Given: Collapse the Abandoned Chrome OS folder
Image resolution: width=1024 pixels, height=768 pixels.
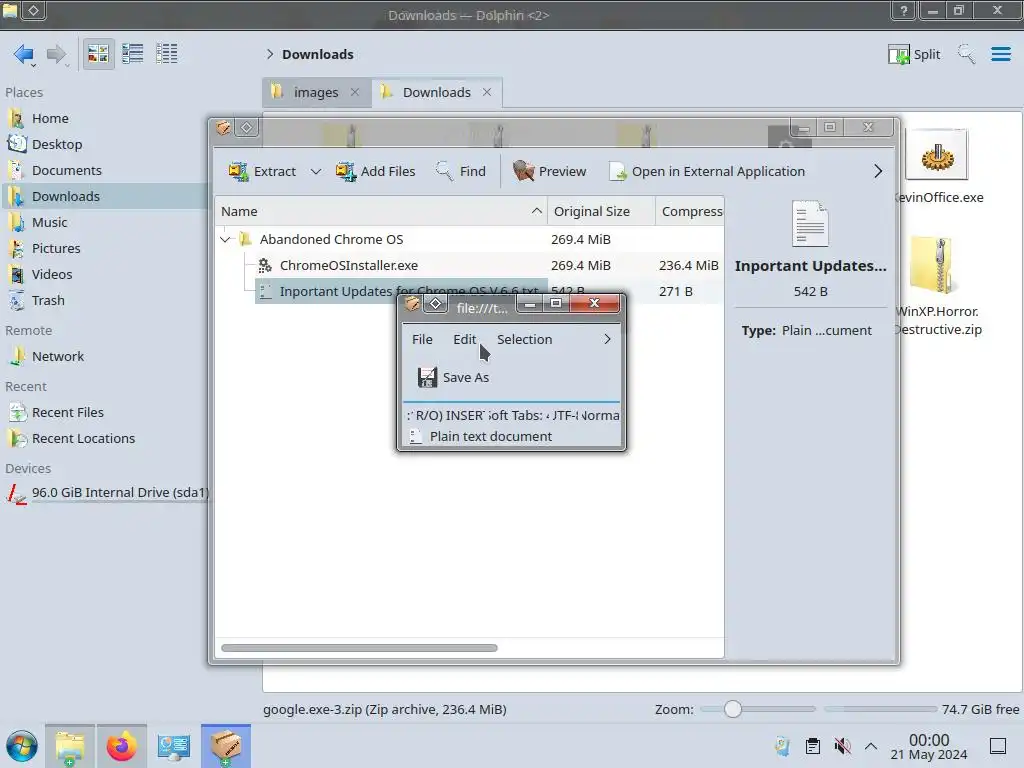Looking at the screenshot, I should (x=225, y=240).
